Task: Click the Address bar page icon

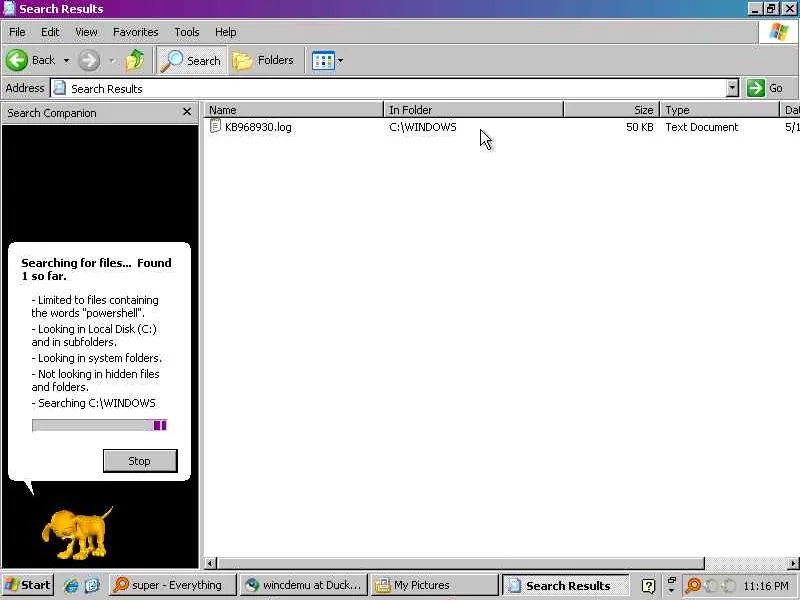Action: point(60,88)
